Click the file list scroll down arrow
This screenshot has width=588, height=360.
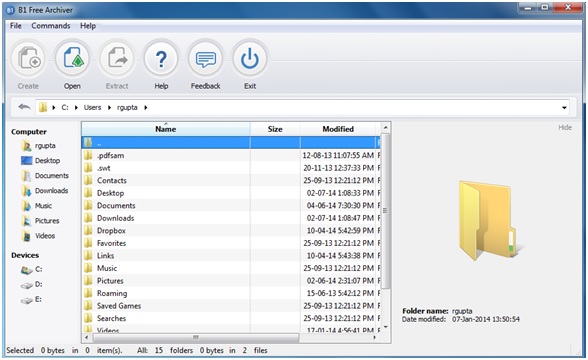[x=385, y=327]
